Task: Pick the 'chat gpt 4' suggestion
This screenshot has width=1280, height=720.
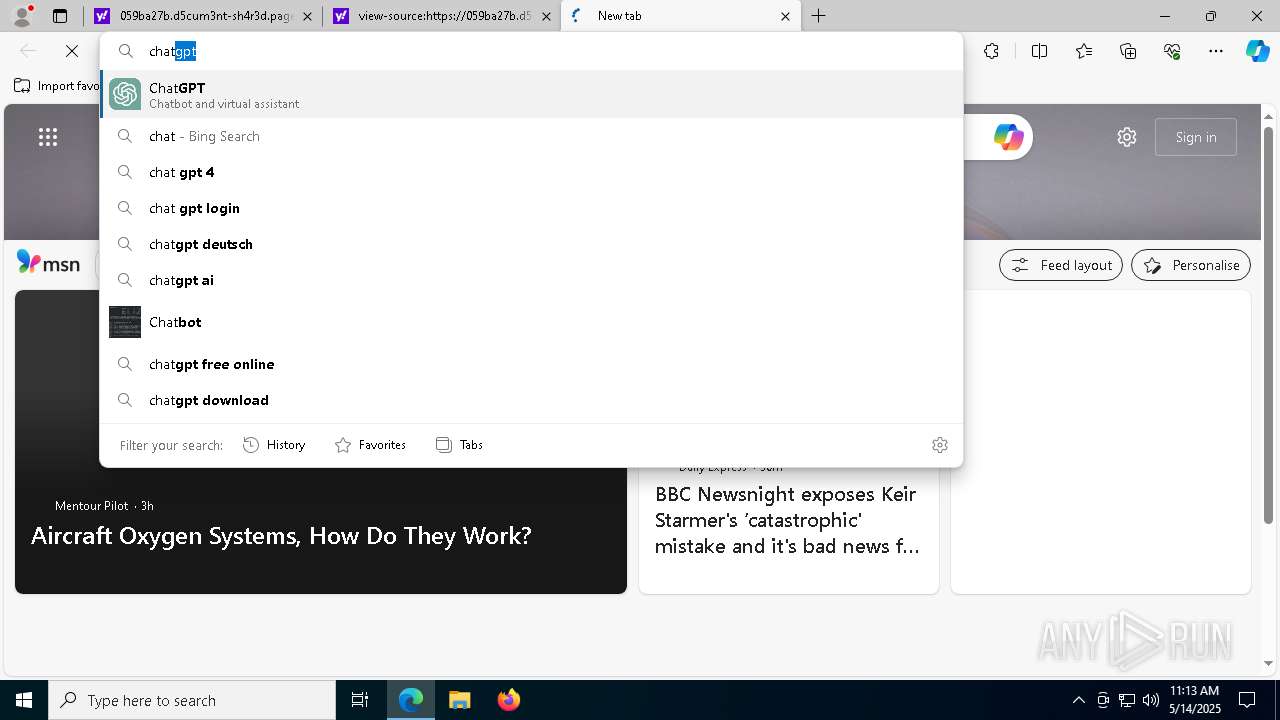Action: coord(531,172)
